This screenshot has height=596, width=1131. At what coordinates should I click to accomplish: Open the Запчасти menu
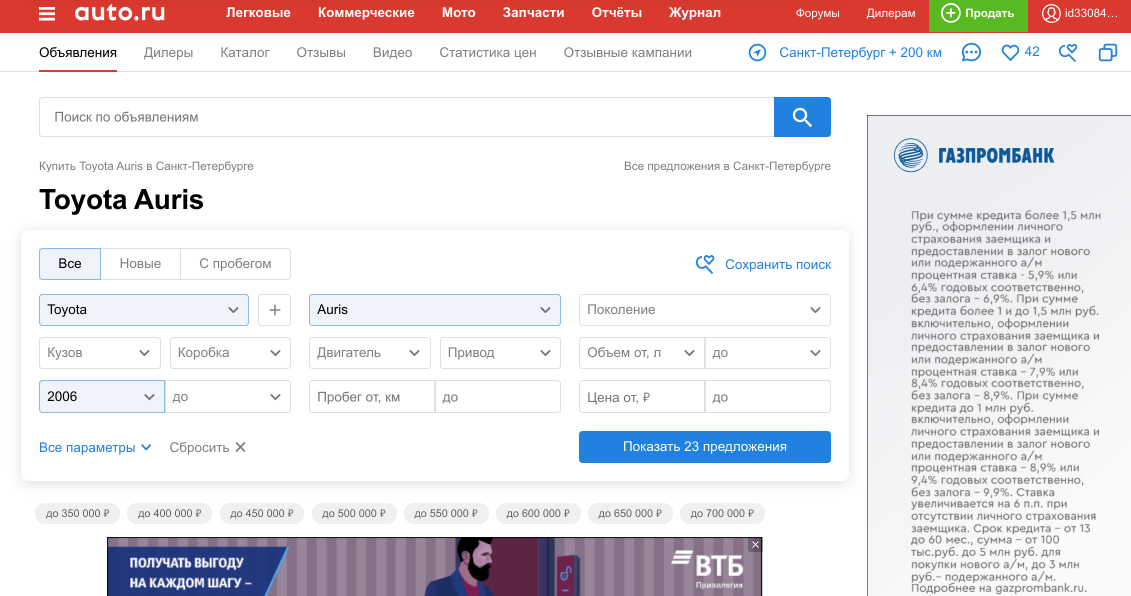point(534,13)
